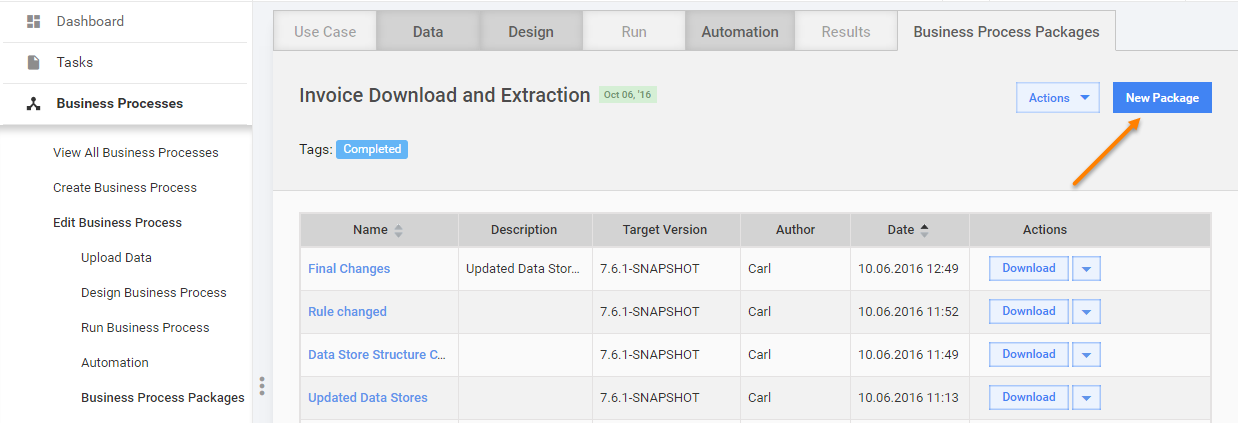
Task: Switch to the Data tab
Action: pyautogui.click(x=428, y=32)
